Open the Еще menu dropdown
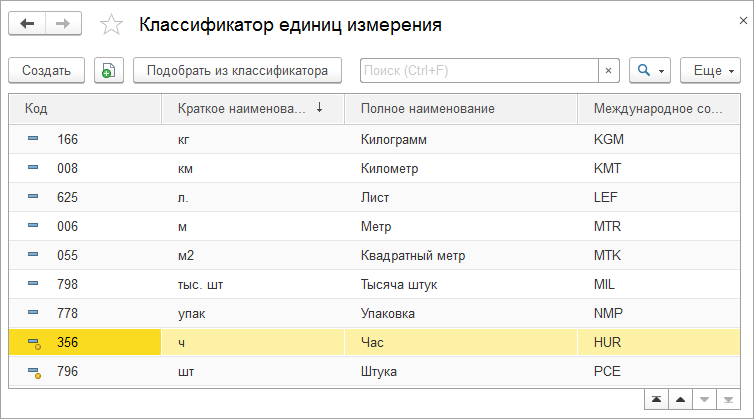754x419 pixels. (709, 71)
